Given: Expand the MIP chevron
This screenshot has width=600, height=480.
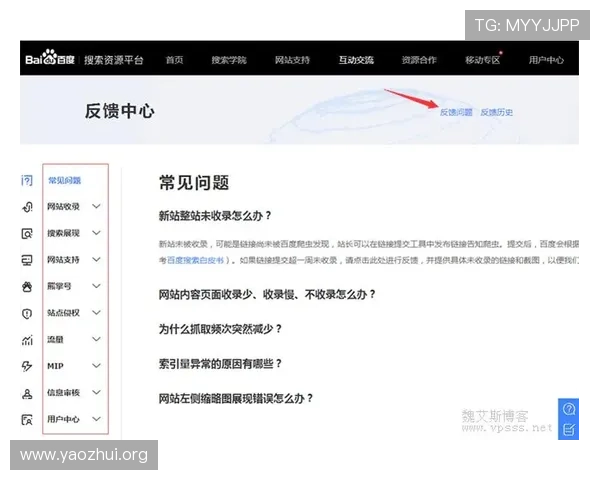Looking at the screenshot, I should pyautogui.click(x=96, y=366).
